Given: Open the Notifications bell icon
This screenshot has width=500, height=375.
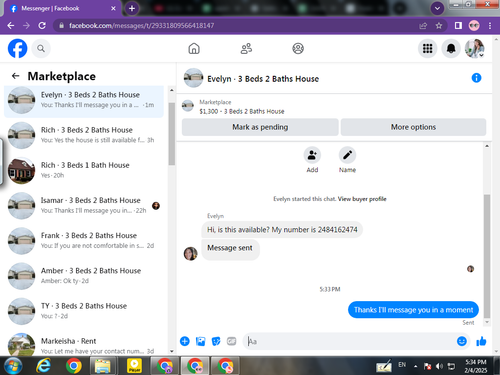Looking at the screenshot, I should coord(451,49).
